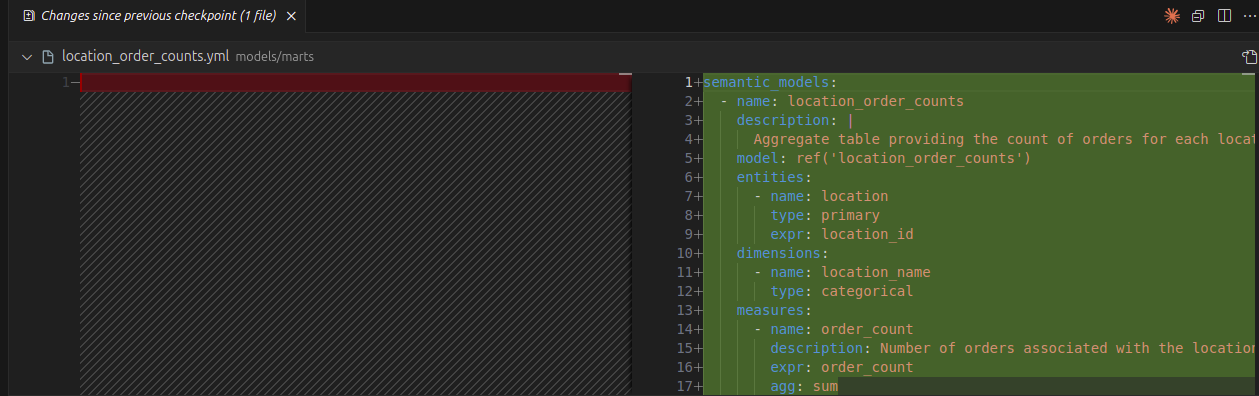Select the Changes since previous checkpoint tab
1259x396 pixels.
[x=158, y=16]
